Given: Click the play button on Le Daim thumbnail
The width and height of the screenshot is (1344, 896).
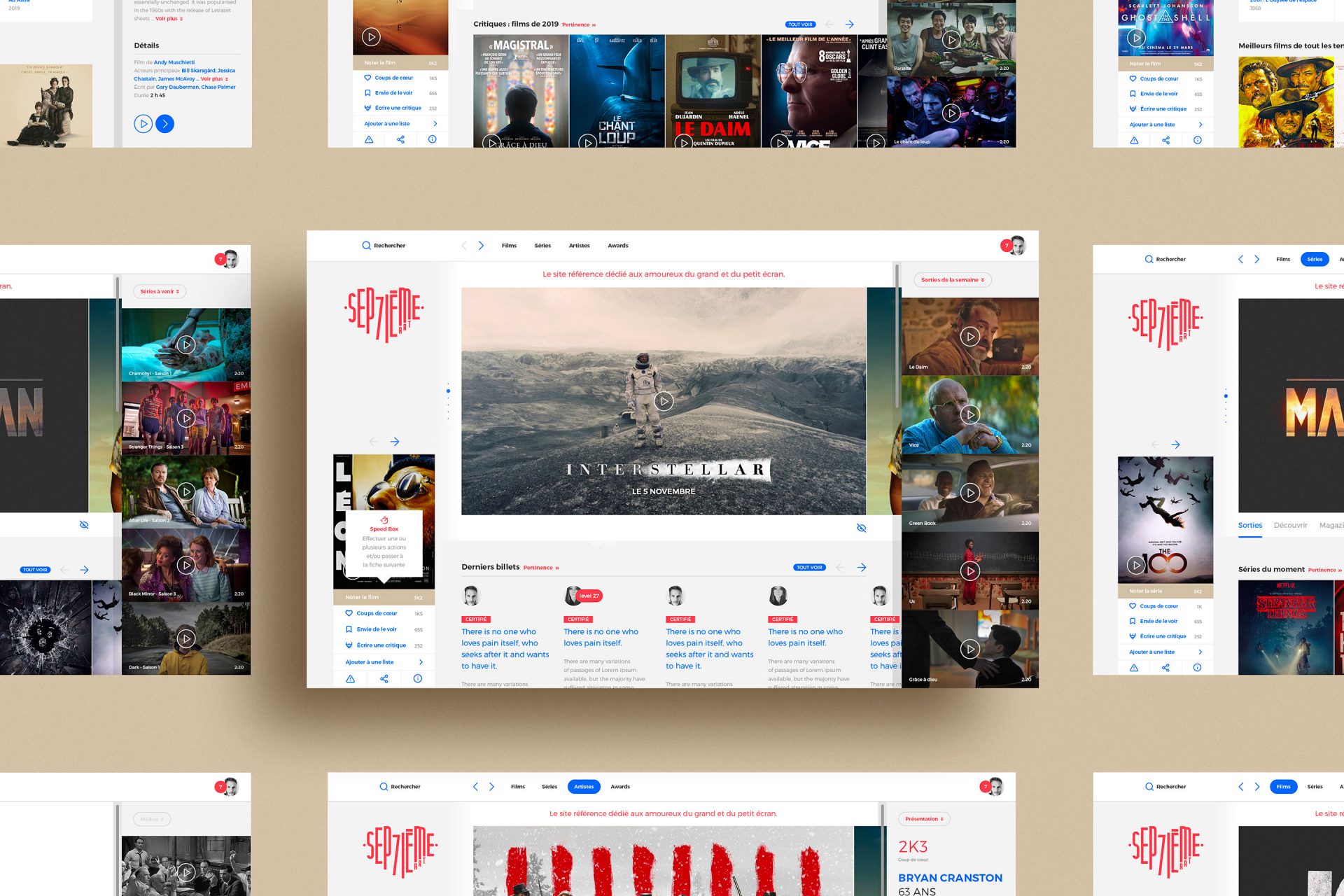Looking at the screenshot, I should click(968, 335).
